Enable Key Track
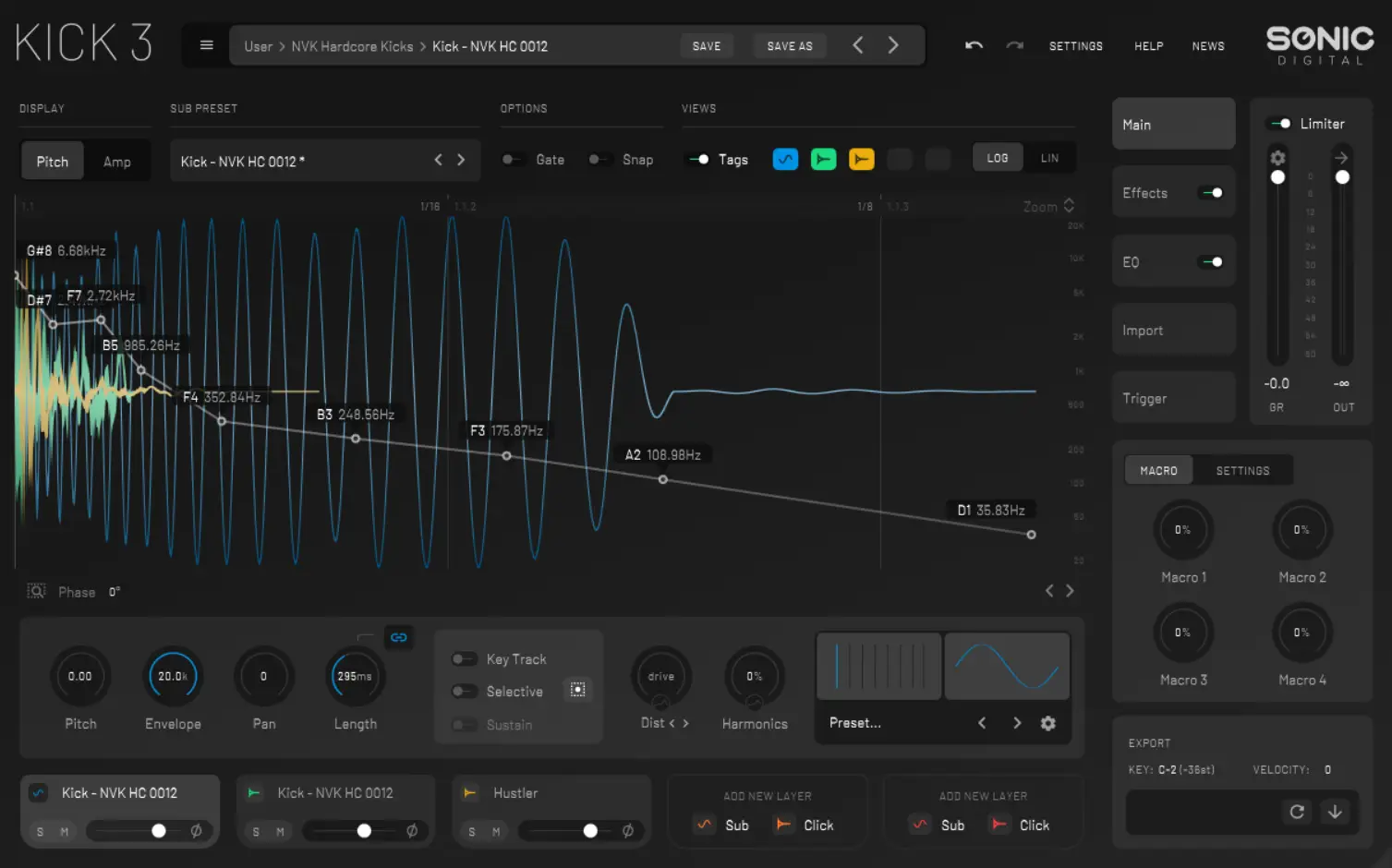 click(x=463, y=658)
